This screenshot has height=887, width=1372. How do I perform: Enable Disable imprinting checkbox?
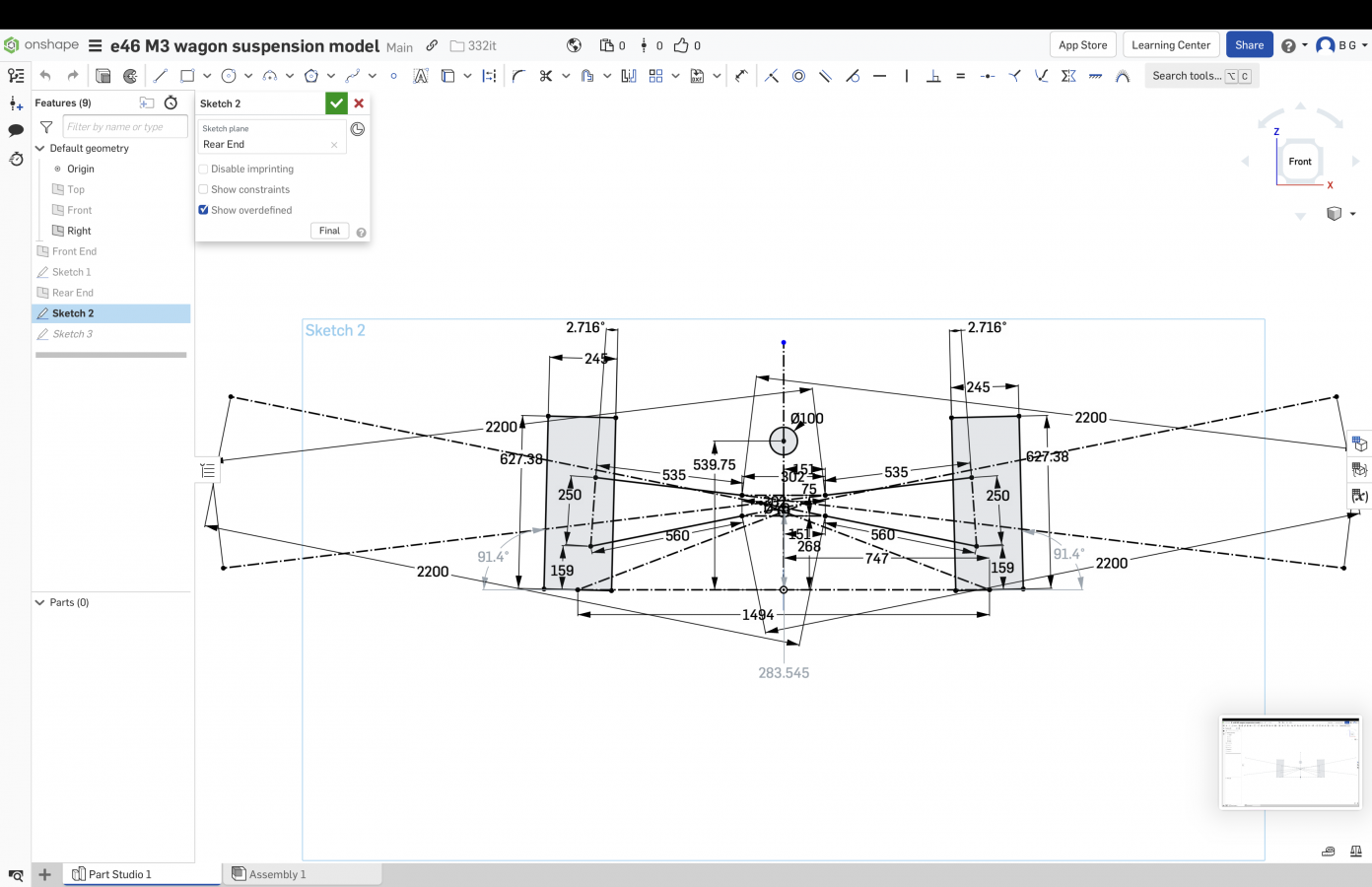(204, 170)
